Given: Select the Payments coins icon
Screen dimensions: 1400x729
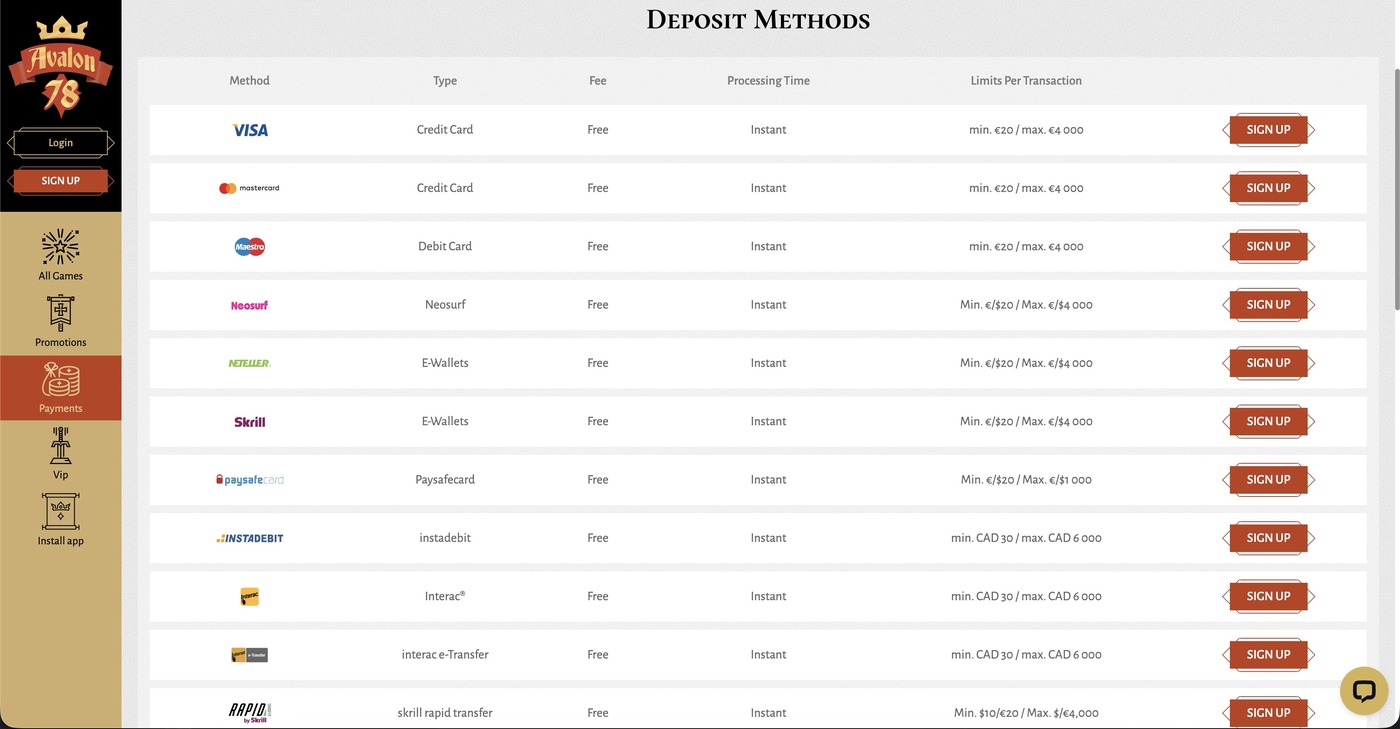Looking at the screenshot, I should click(60, 381).
